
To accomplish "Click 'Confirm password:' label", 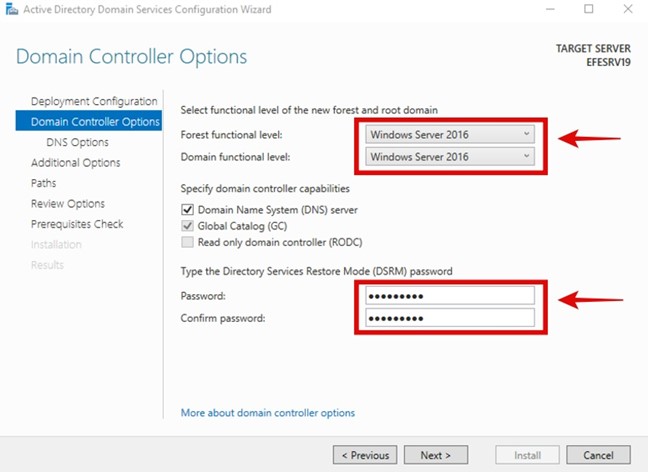I will pos(223,318).
